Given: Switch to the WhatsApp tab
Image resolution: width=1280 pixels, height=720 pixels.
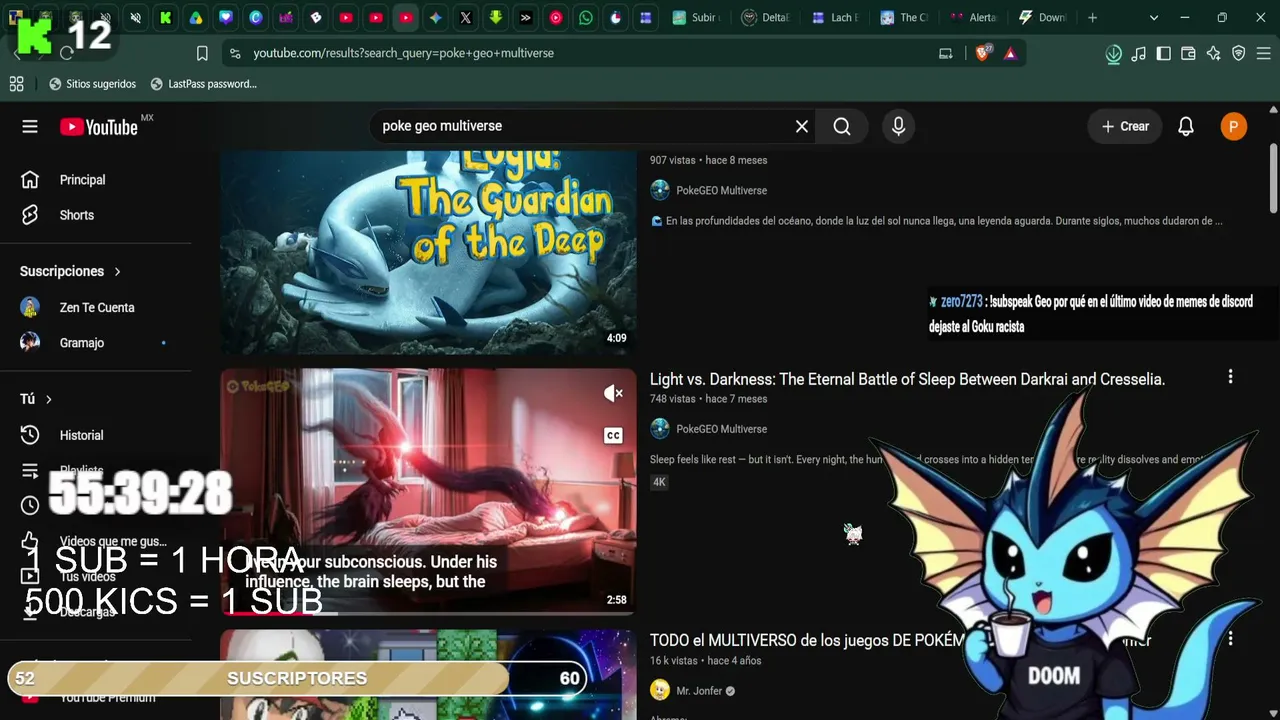Looking at the screenshot, I should [586, 17].
